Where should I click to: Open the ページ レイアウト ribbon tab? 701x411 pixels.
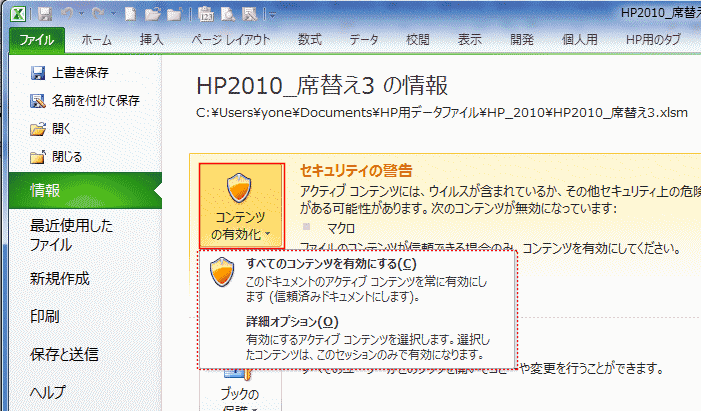[x=231, y=40]
